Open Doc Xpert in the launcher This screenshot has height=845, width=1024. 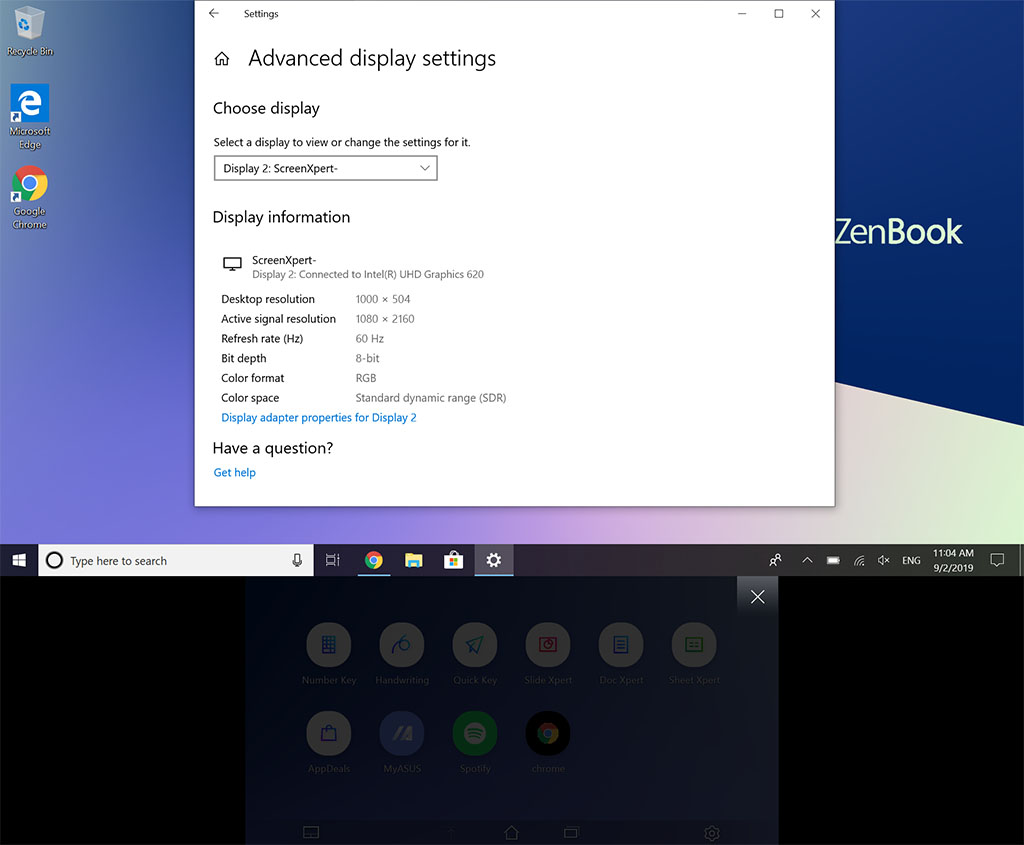pyautogui.click(x=621, y=654)
